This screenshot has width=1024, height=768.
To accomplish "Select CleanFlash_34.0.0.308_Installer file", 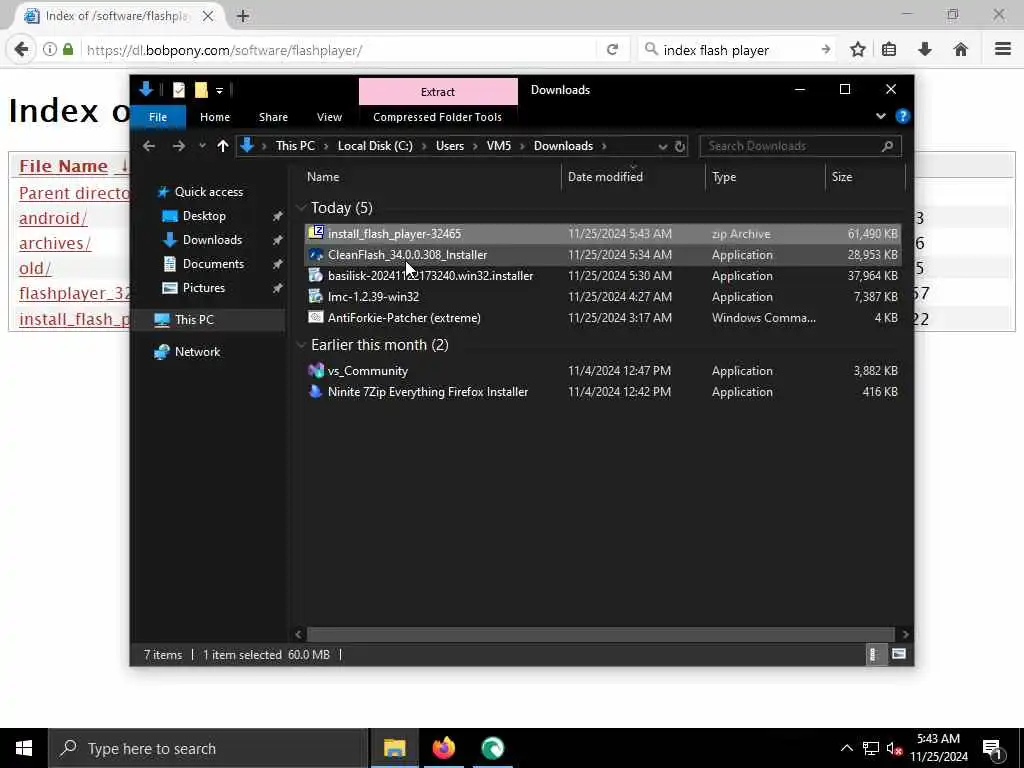I will (x=603, y=255).
